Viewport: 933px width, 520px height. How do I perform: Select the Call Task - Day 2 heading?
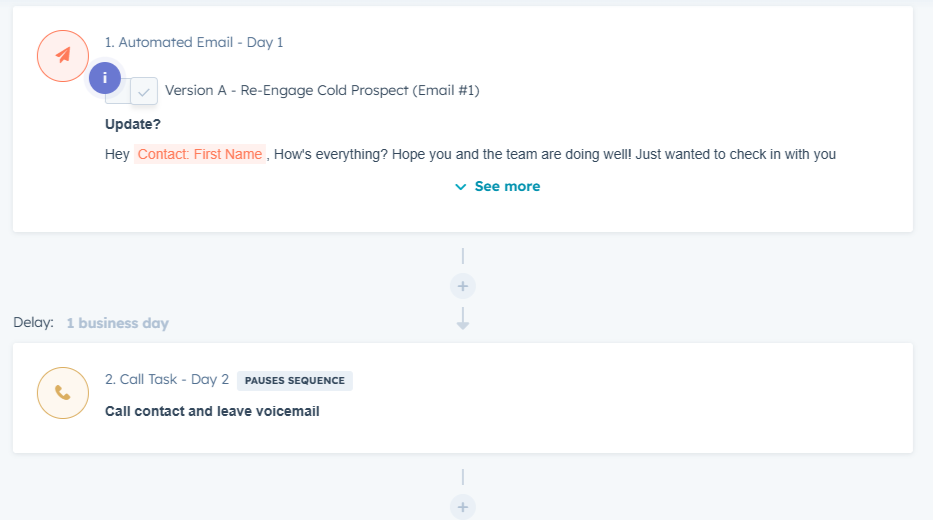[167, 380]
